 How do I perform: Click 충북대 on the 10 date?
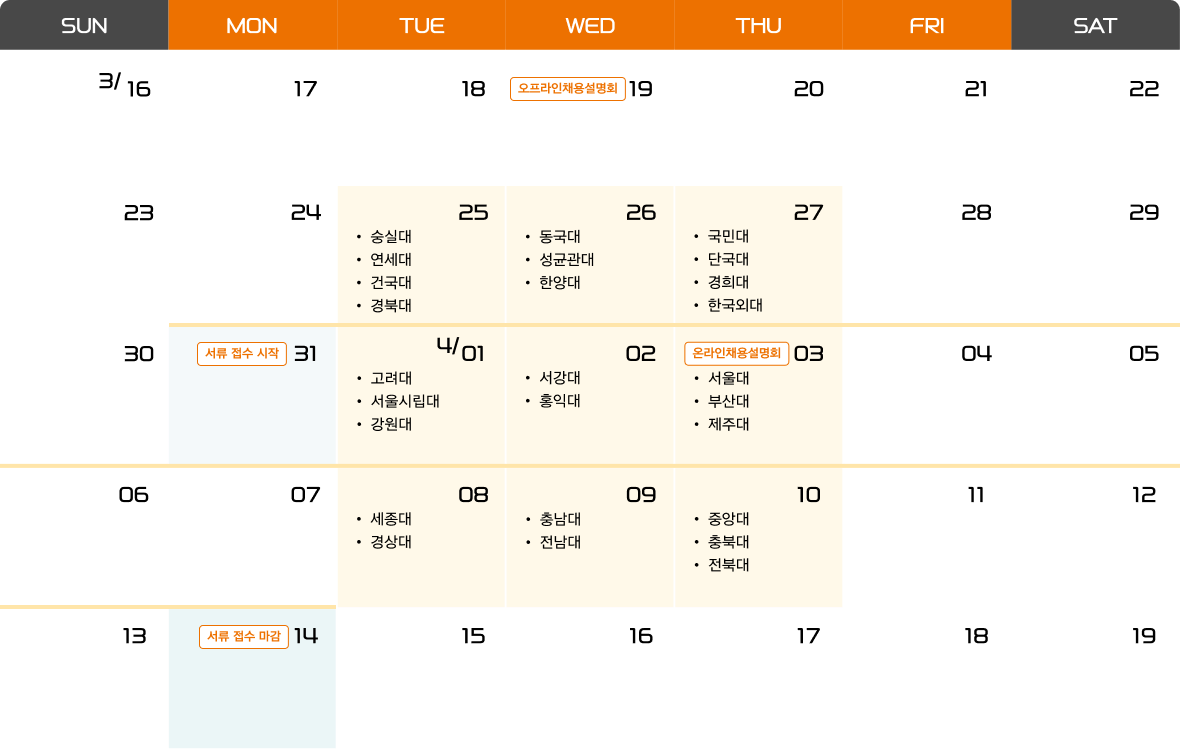click(728, 542)
